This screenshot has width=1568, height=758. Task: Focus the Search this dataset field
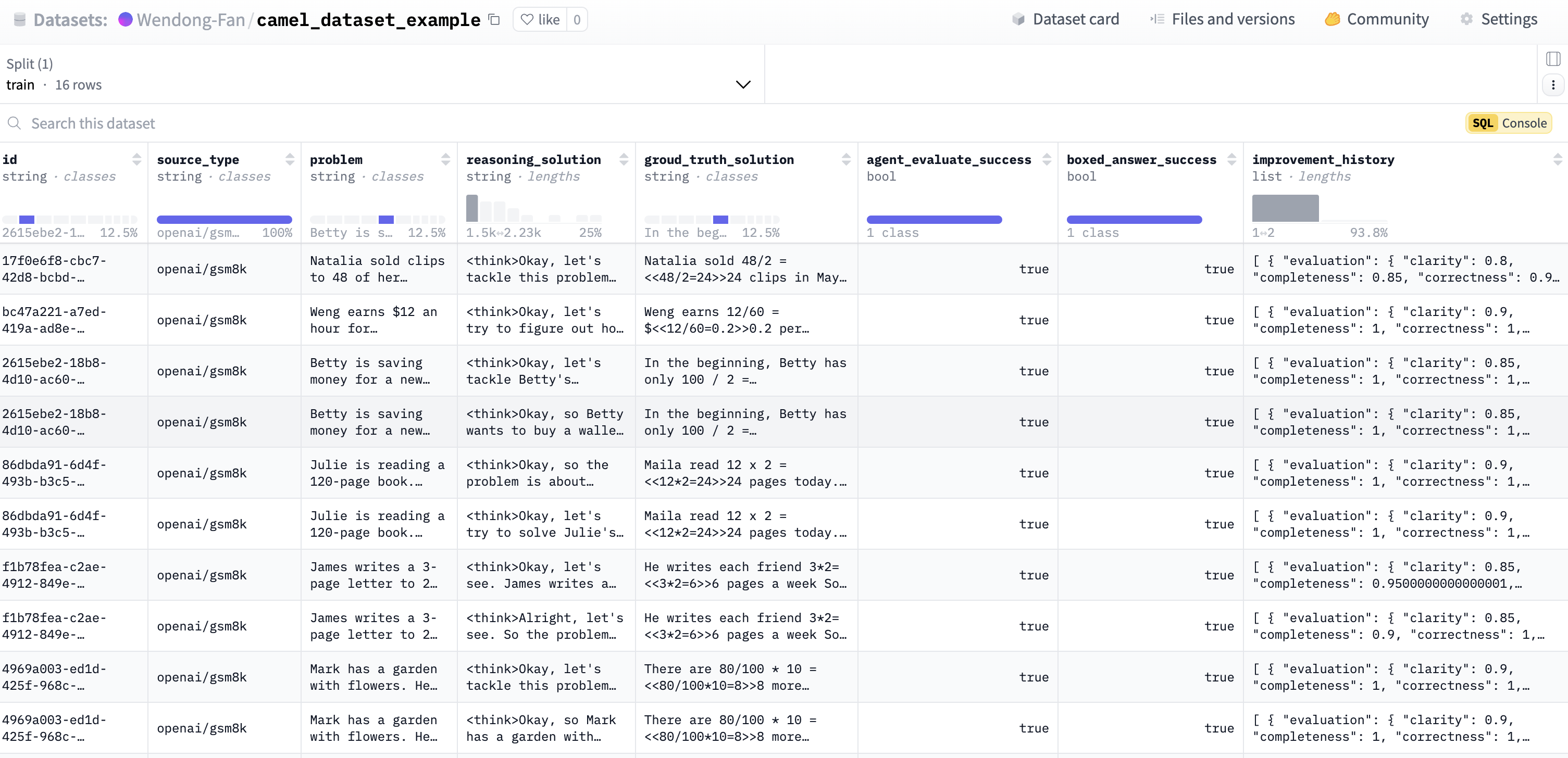coord(365,123)
